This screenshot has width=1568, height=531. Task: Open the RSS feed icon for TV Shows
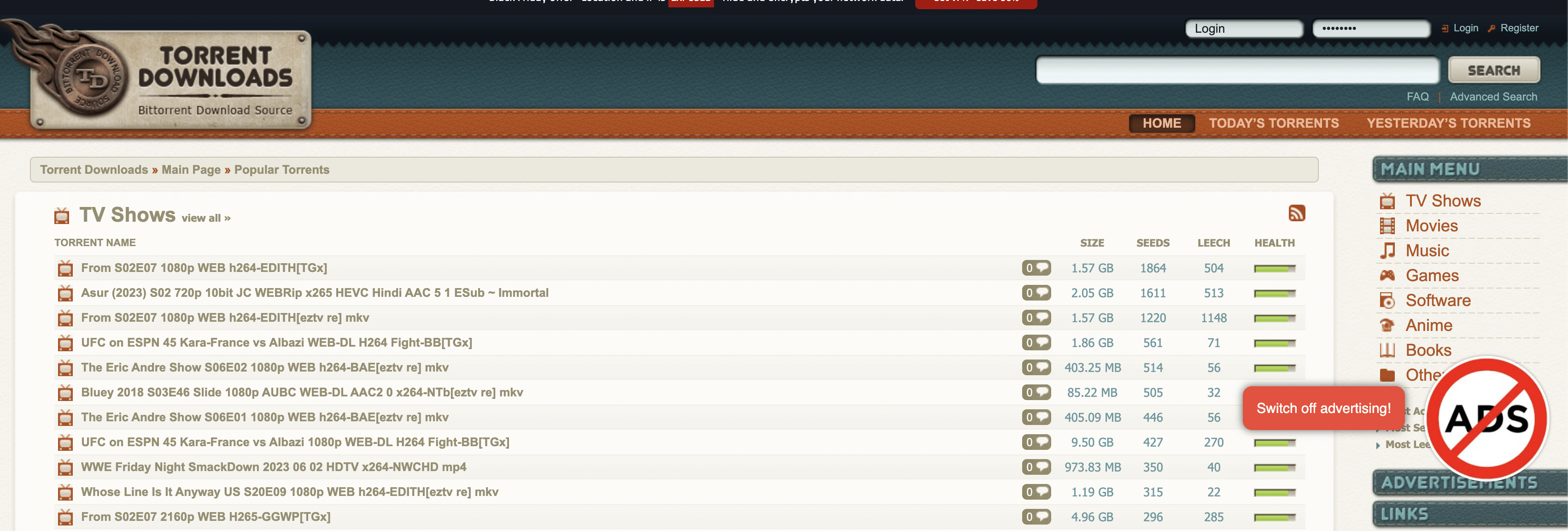1297,213
